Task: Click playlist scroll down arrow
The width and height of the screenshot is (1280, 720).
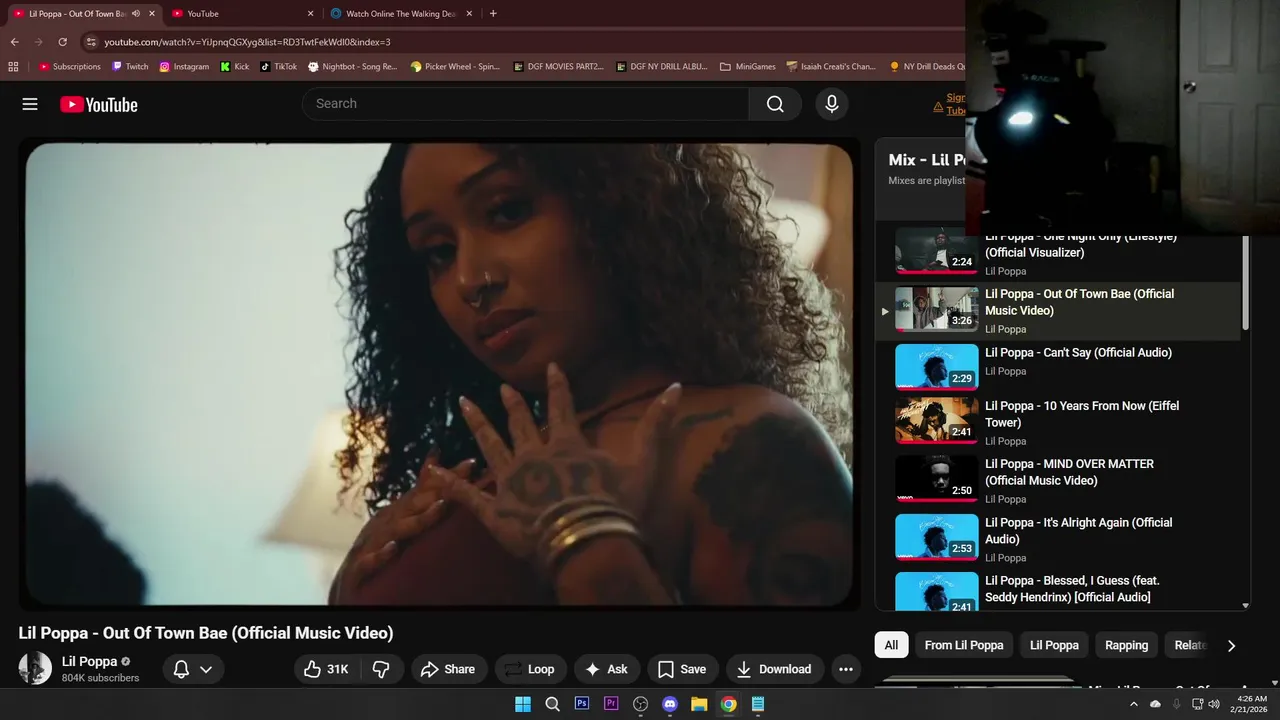Action: (x=1245, y=605)
